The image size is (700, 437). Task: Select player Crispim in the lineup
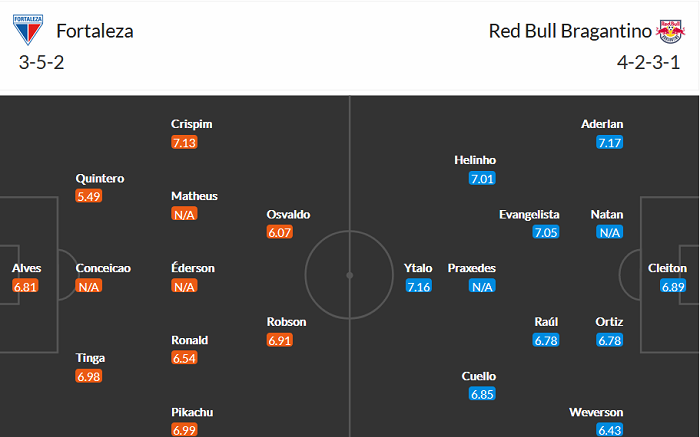pos(192,124)
